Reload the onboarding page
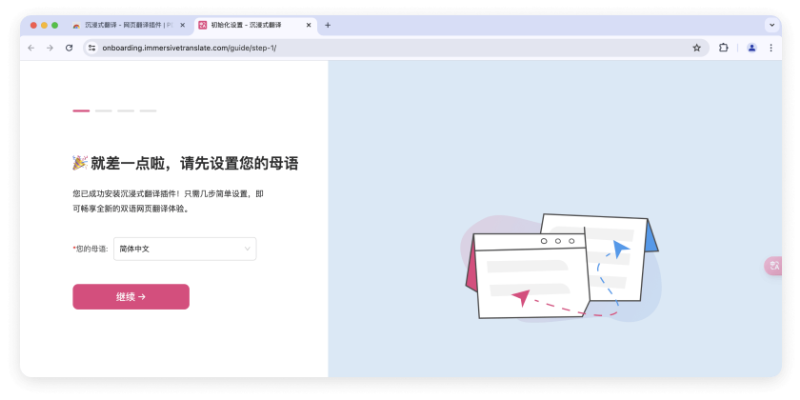Image resolution: width=800 pixels, height=400 pixels. (69, 48)
